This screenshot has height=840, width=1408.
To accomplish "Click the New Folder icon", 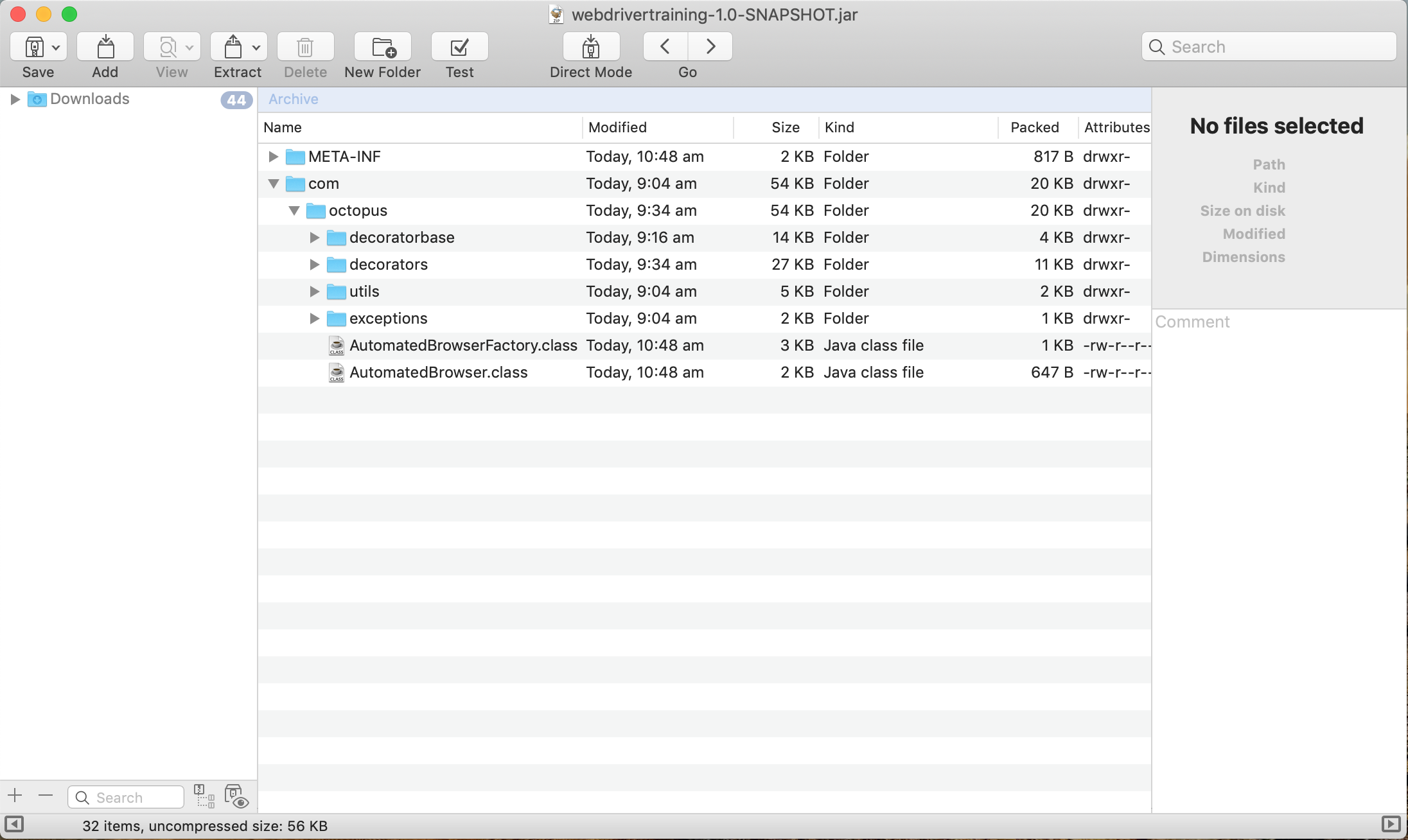I will (x=383, y=47).
